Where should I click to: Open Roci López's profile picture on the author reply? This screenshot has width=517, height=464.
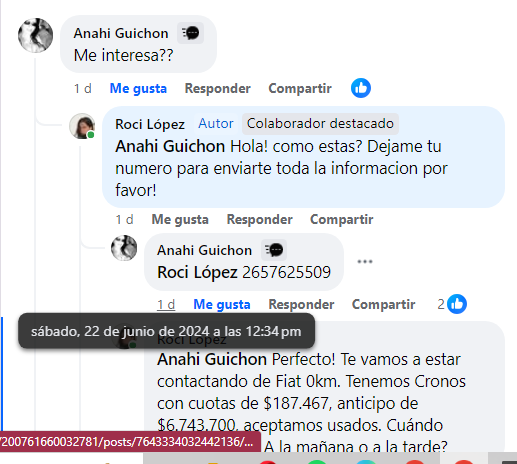point(82,126)
